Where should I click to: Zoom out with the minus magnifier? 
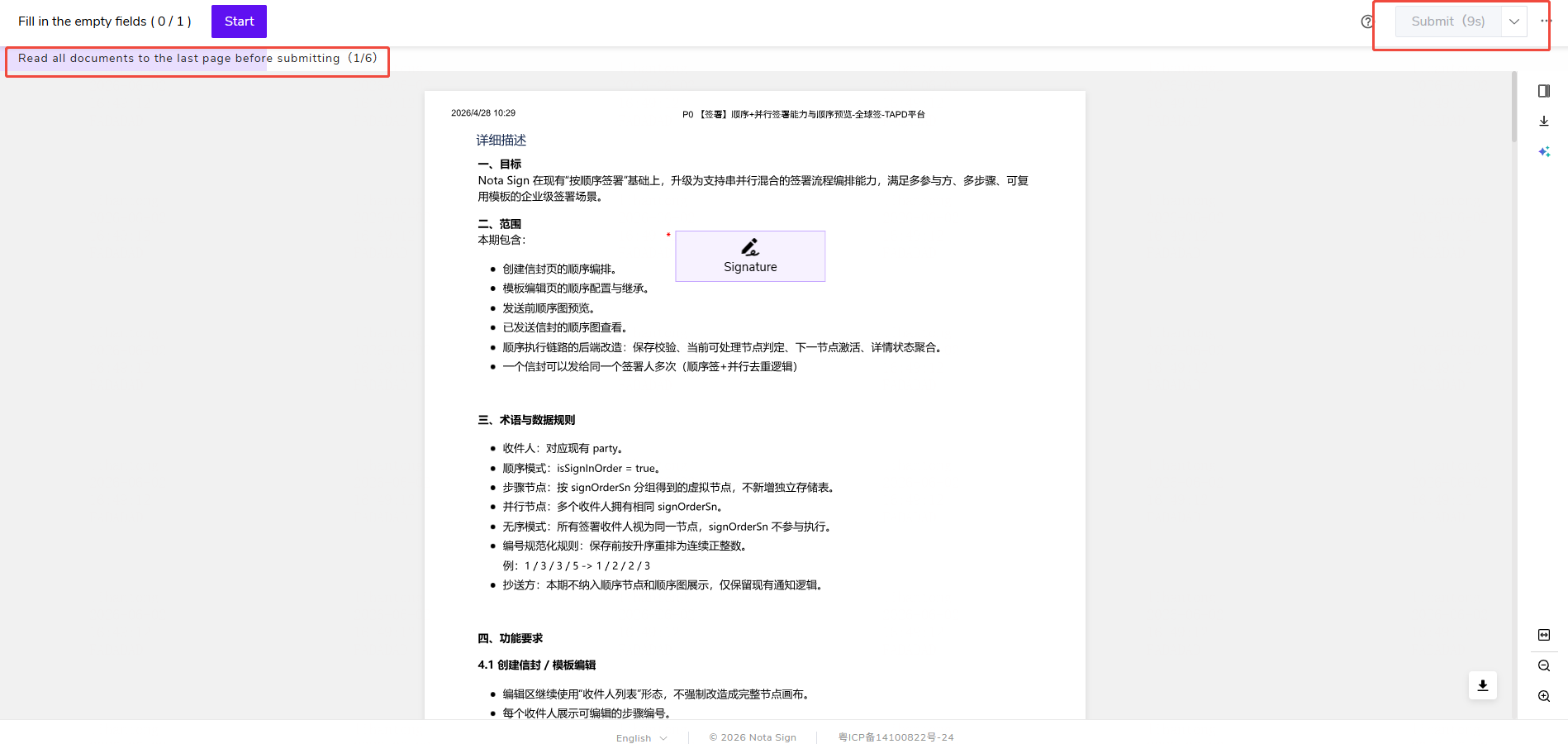1544,665
